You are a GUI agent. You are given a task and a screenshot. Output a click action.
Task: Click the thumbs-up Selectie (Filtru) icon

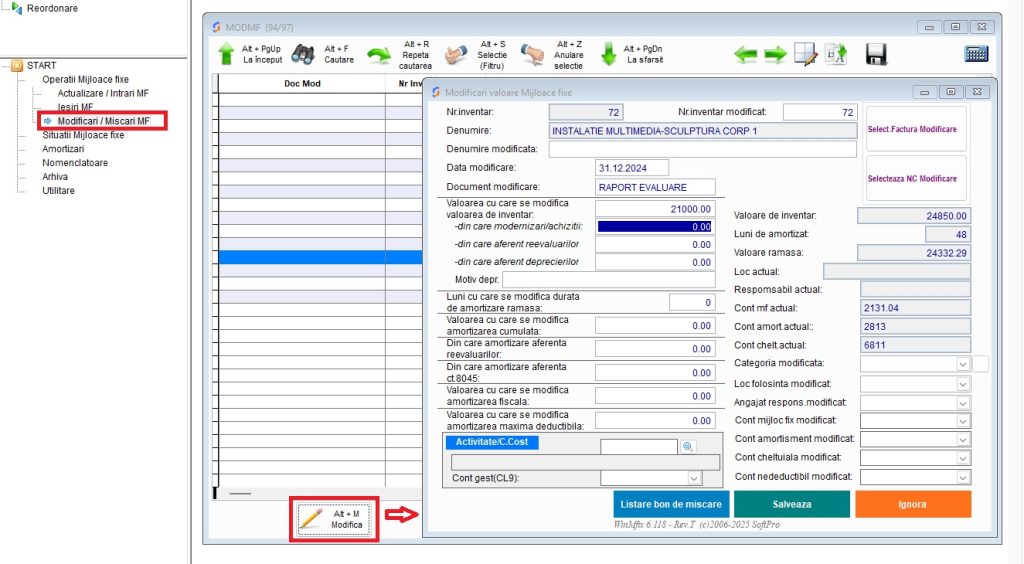456,55
